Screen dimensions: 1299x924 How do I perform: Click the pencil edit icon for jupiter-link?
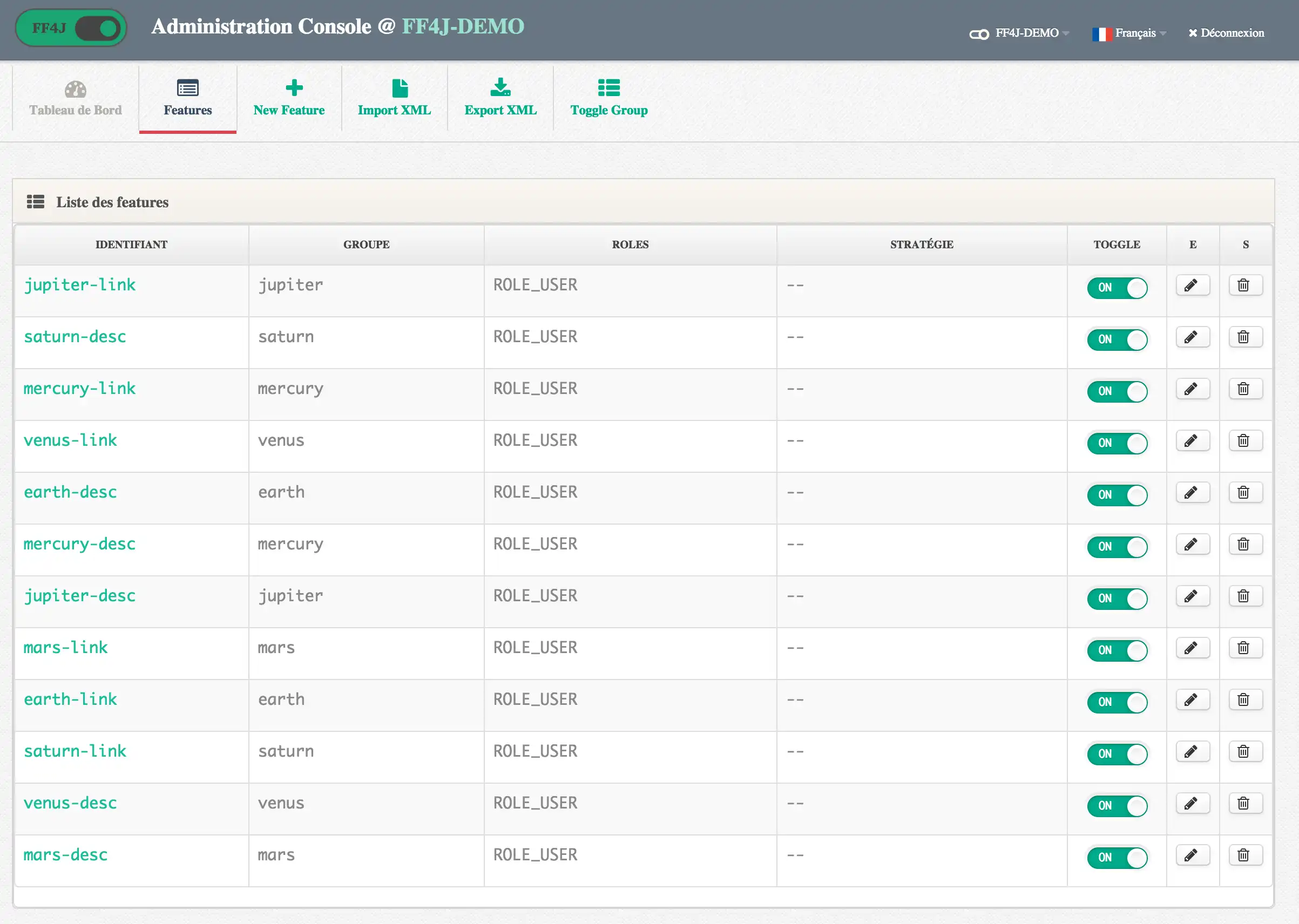1192,285
